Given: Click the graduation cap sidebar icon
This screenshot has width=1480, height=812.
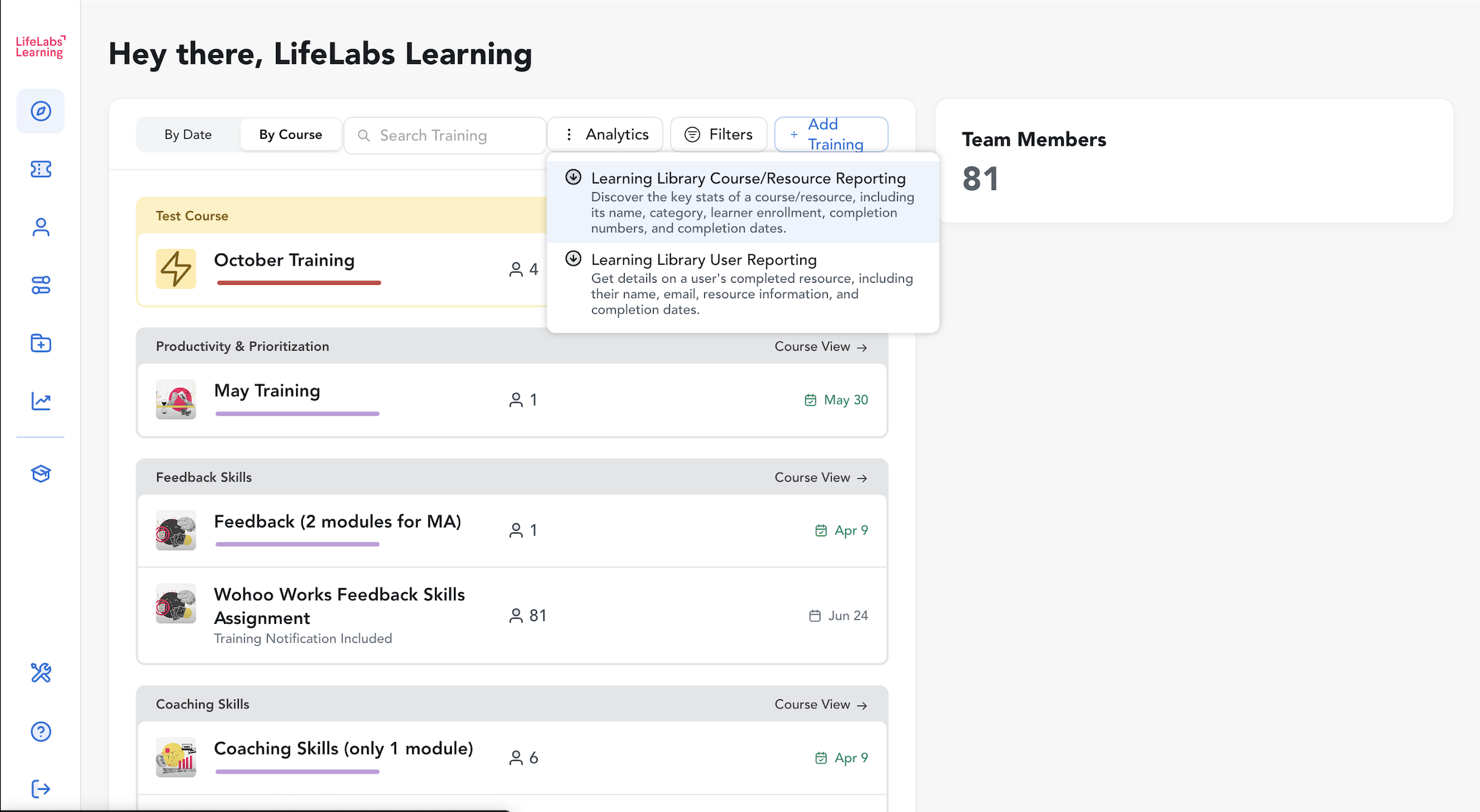Looking at the screenshot, I should 40,473.
